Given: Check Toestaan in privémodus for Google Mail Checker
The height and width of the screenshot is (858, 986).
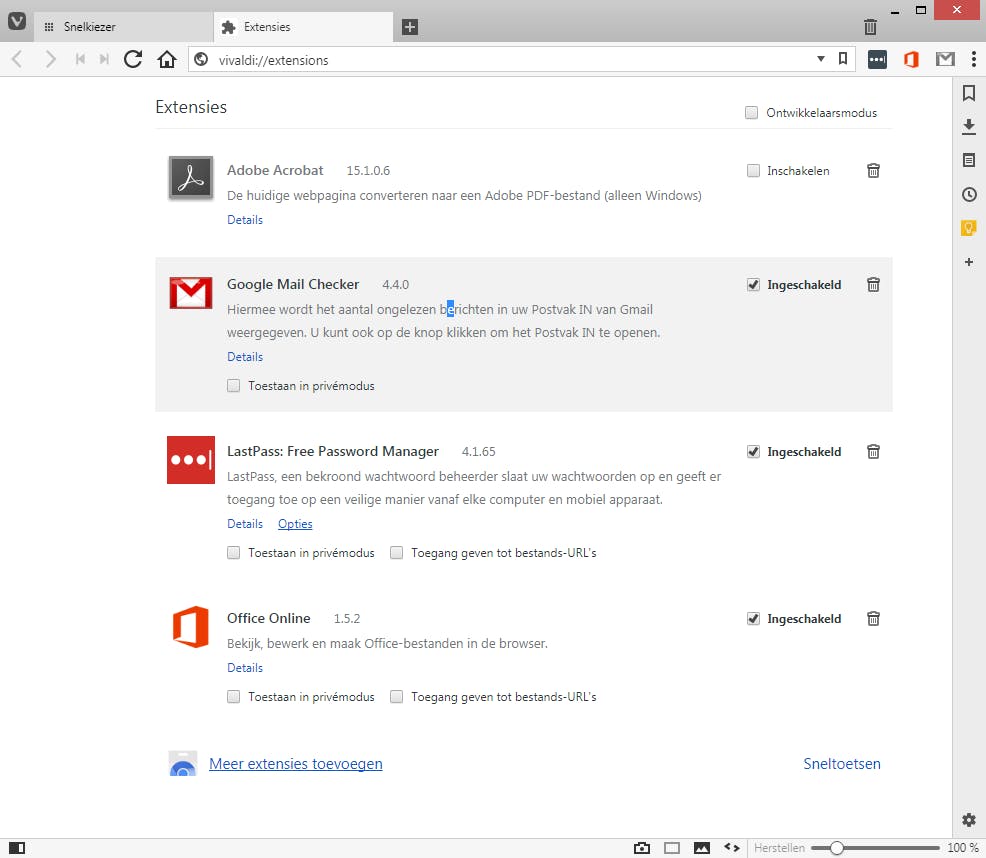Looking at the screenshot, I should click(233, 385).
